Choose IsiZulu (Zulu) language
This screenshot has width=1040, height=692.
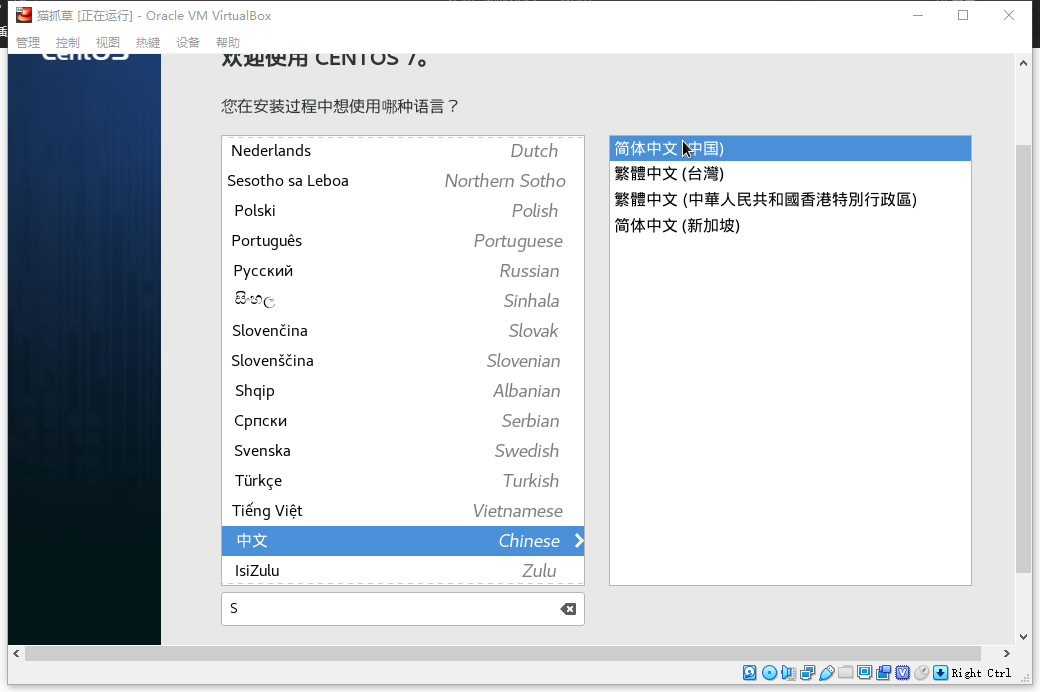coord(403,571)
